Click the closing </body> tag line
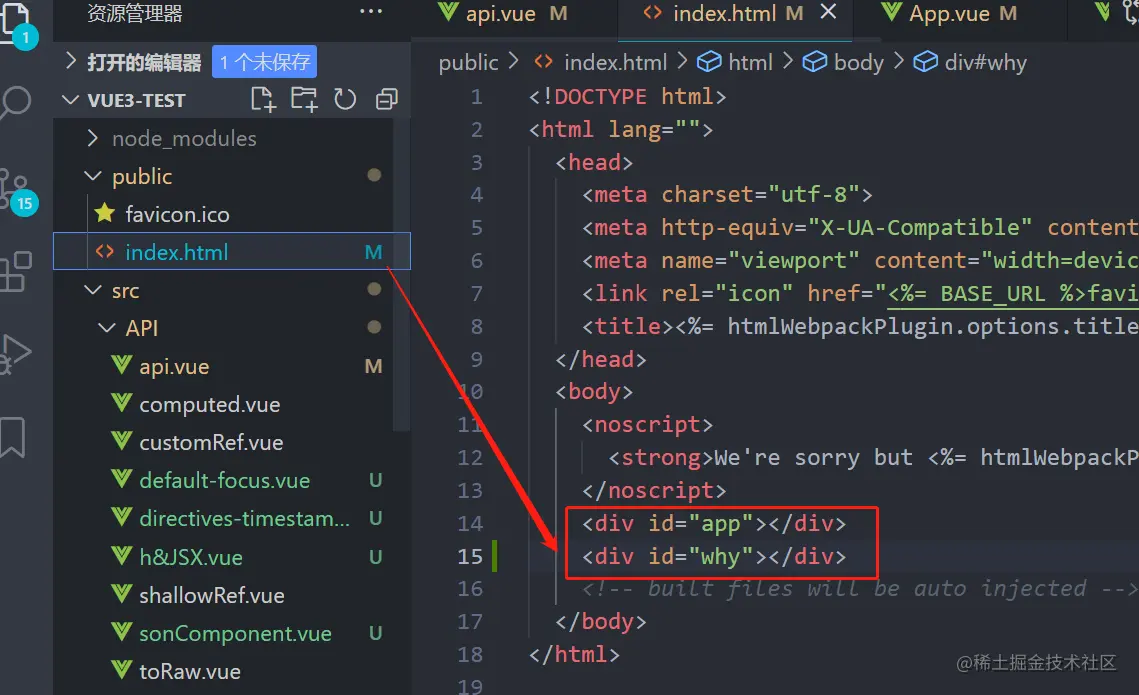The width and height of the screenshot is (1139, 695). coord(601,622)
